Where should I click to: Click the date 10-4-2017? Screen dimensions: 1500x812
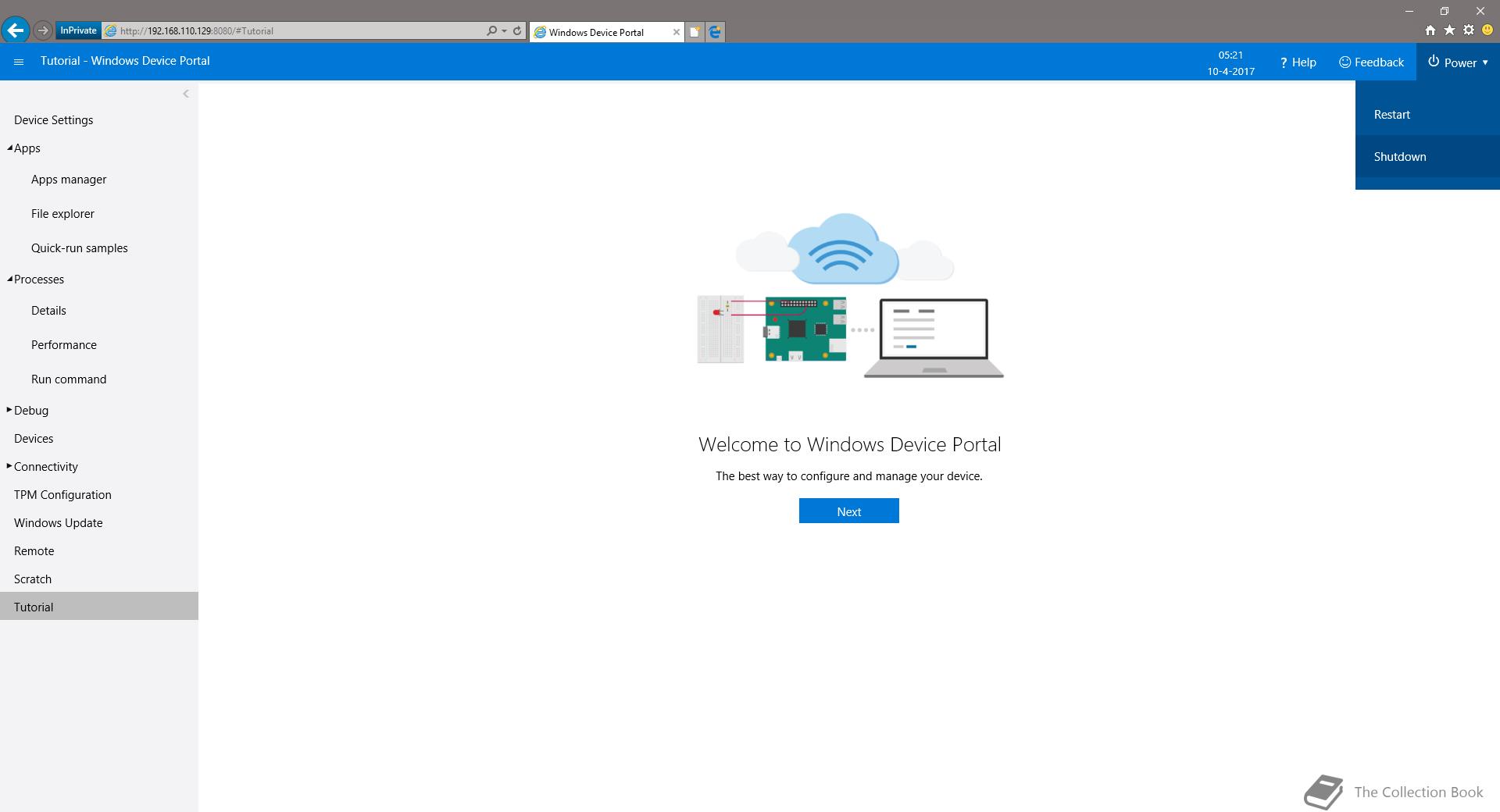coord(1230,71)
